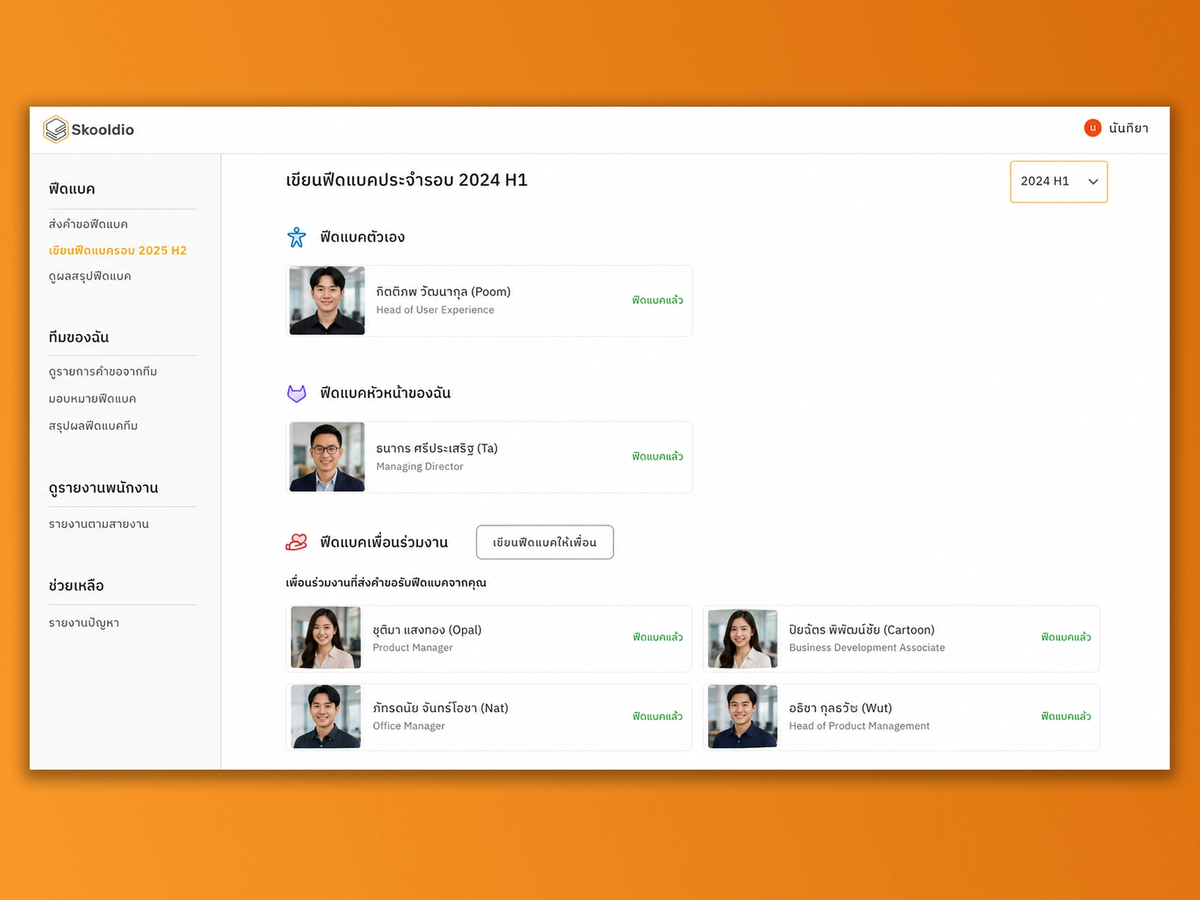
Task: Click the ฟีดแบคหัวหน้าของฉัน section heading
Action: pyautogui.click(x=385, y=394)
